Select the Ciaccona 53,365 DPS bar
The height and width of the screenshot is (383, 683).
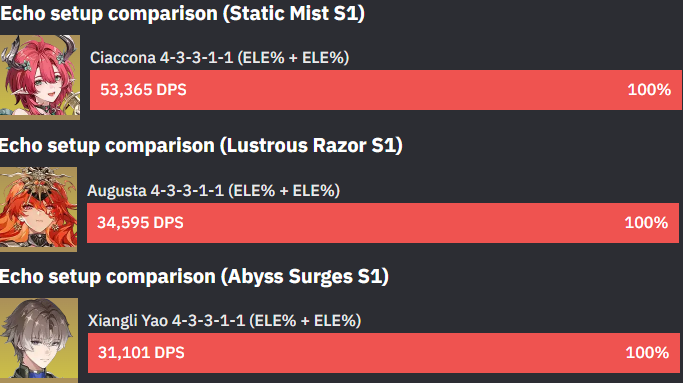click(x=385, y=90)
